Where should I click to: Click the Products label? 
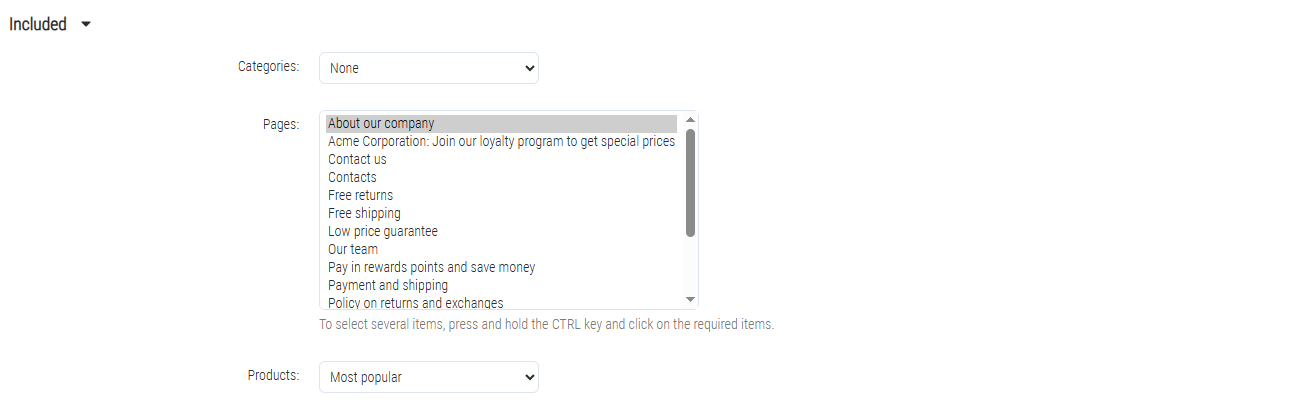pyautogui.click(x=273, y=375)
